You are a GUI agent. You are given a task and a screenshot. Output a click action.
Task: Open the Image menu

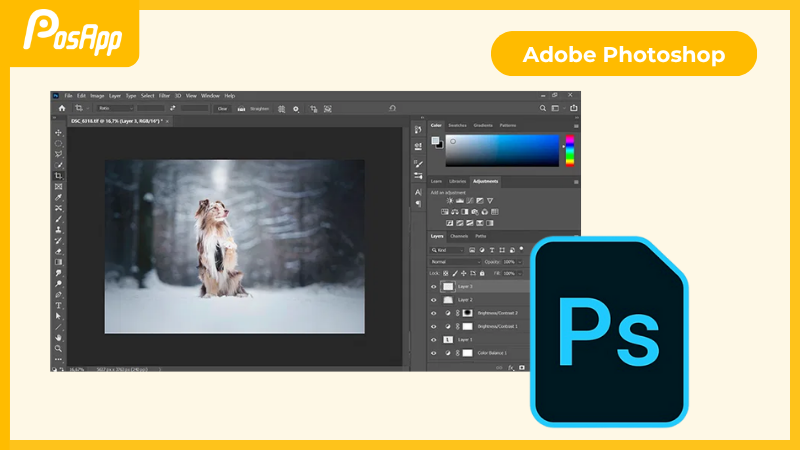[x=97, y=96]
